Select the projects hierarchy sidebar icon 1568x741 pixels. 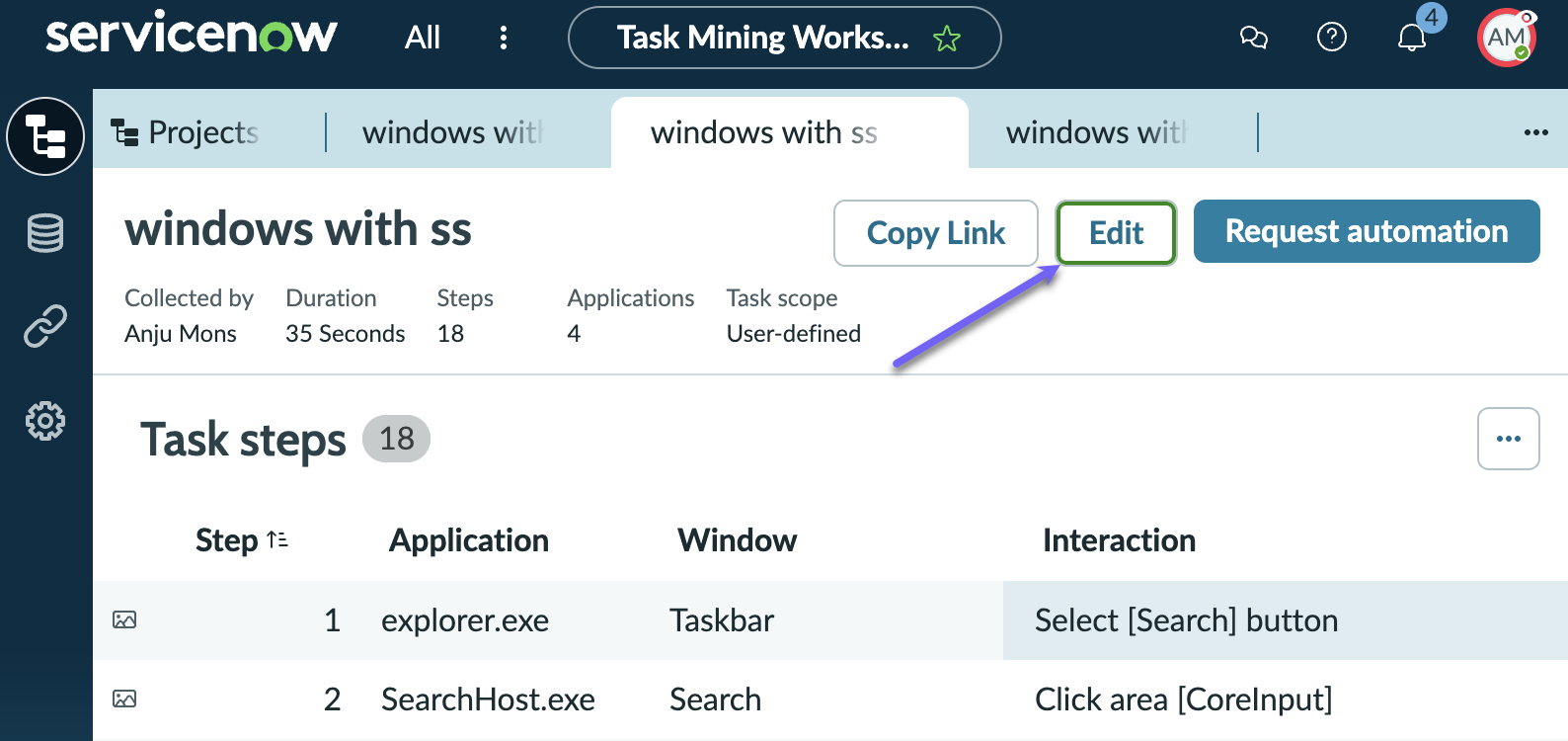click(45, 136)
